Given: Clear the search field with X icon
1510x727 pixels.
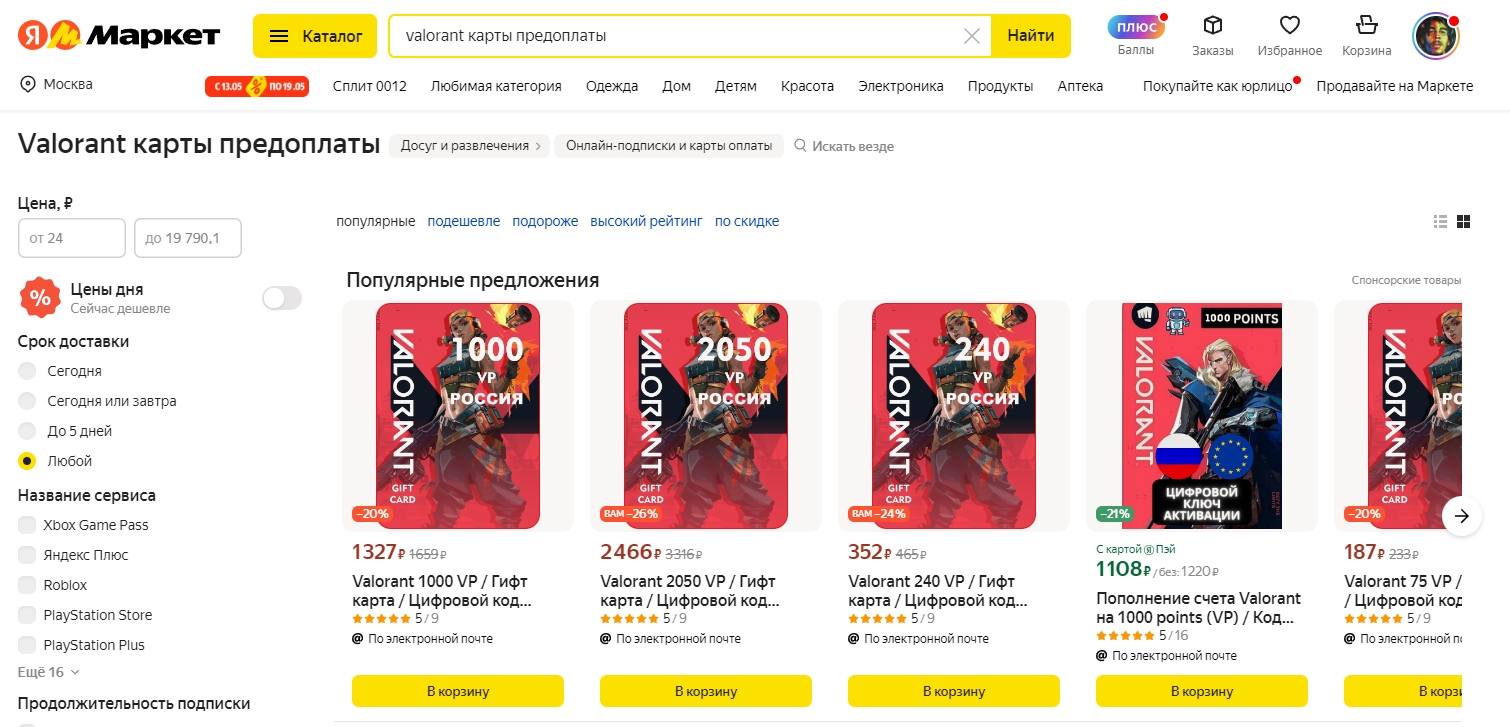Looking at the screenshot, I should coord(971,36).
